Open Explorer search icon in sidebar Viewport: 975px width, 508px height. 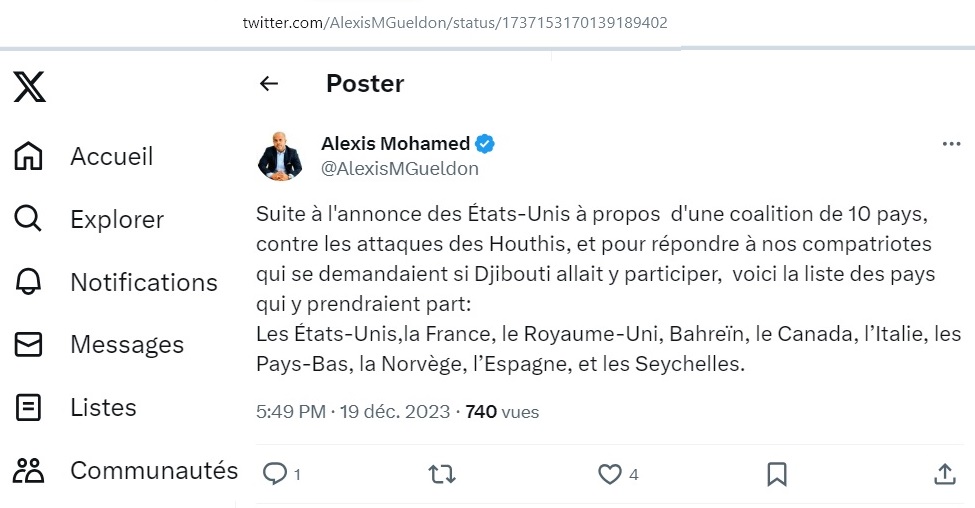[28, 219]
